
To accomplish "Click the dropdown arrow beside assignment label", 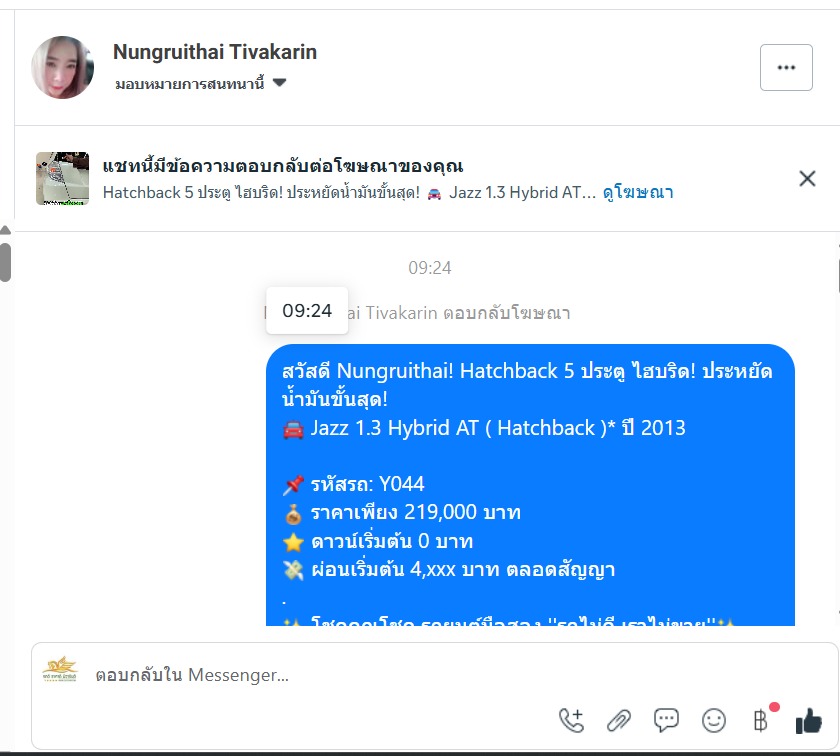I will [x=280, y=83].
